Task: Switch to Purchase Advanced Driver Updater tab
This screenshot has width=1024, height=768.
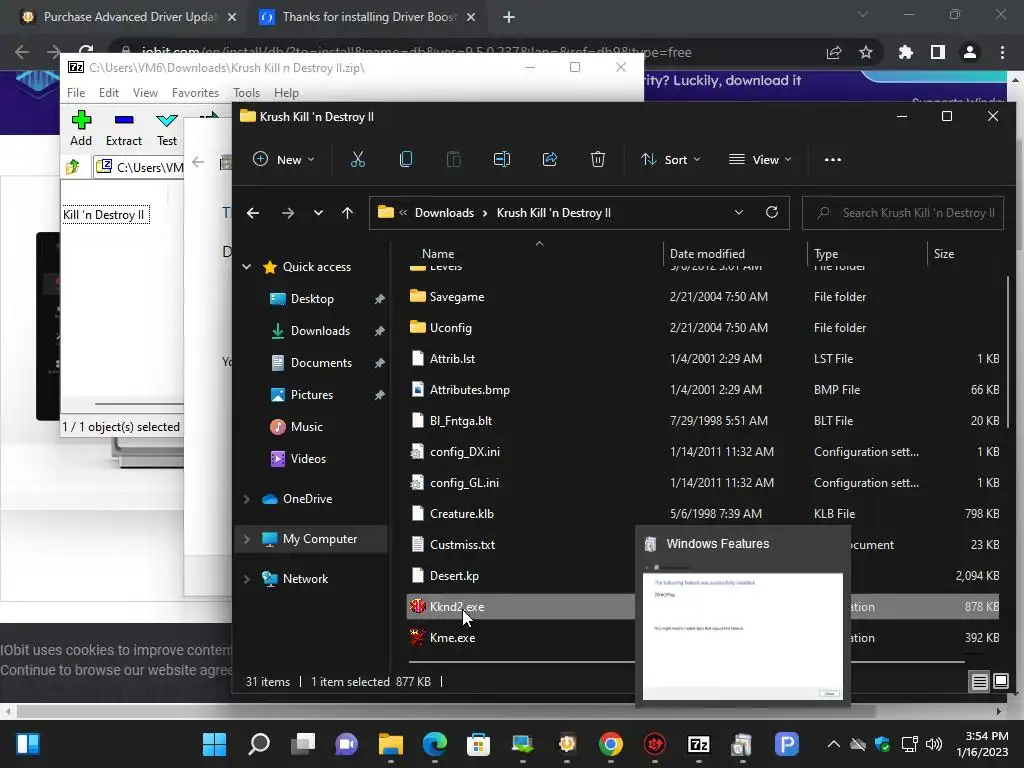Action: click(x=129, y=17)
